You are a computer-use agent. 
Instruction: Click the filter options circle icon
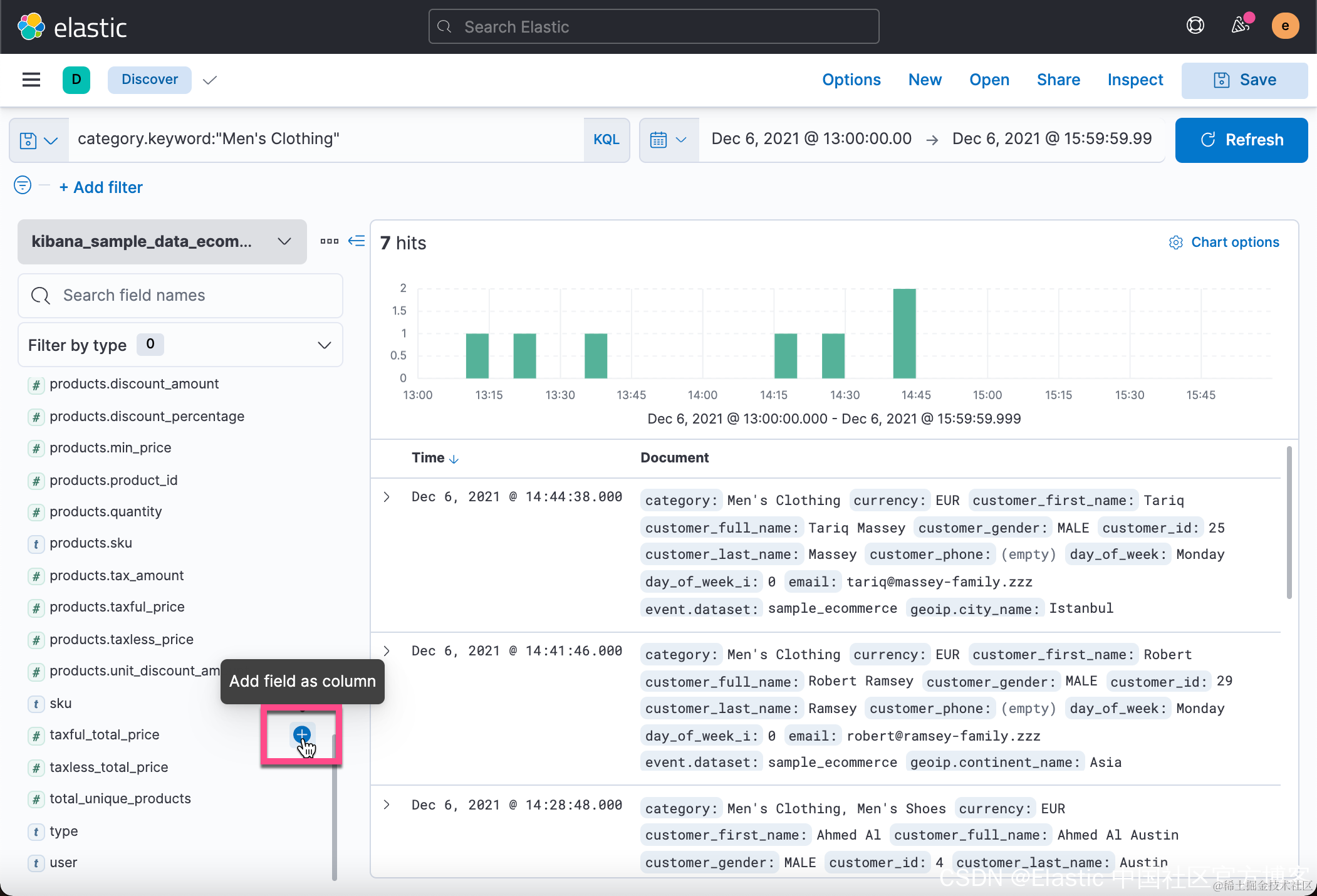point(23,185)
